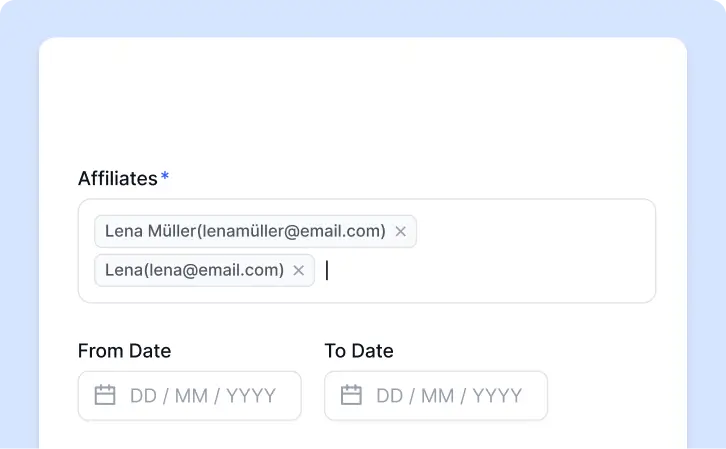Click the Affiliates field label
The image size is (726, 449).
(x=118, y=179)
